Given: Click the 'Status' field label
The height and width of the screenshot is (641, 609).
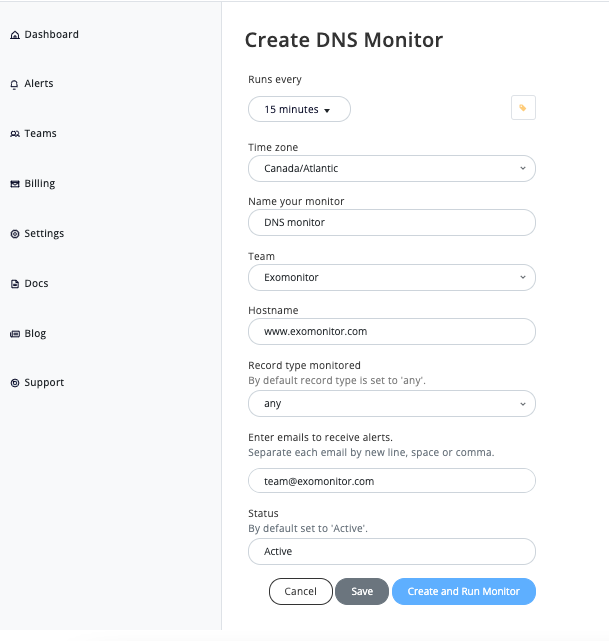Looking at the screenshot, I should 263,513.
